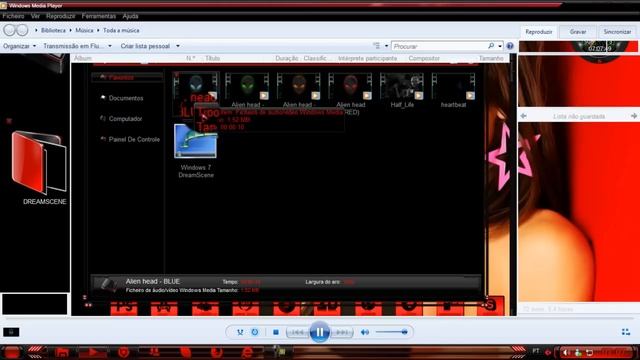
Task: Sort by the Compositor column
Action: [x=424, y=58]
